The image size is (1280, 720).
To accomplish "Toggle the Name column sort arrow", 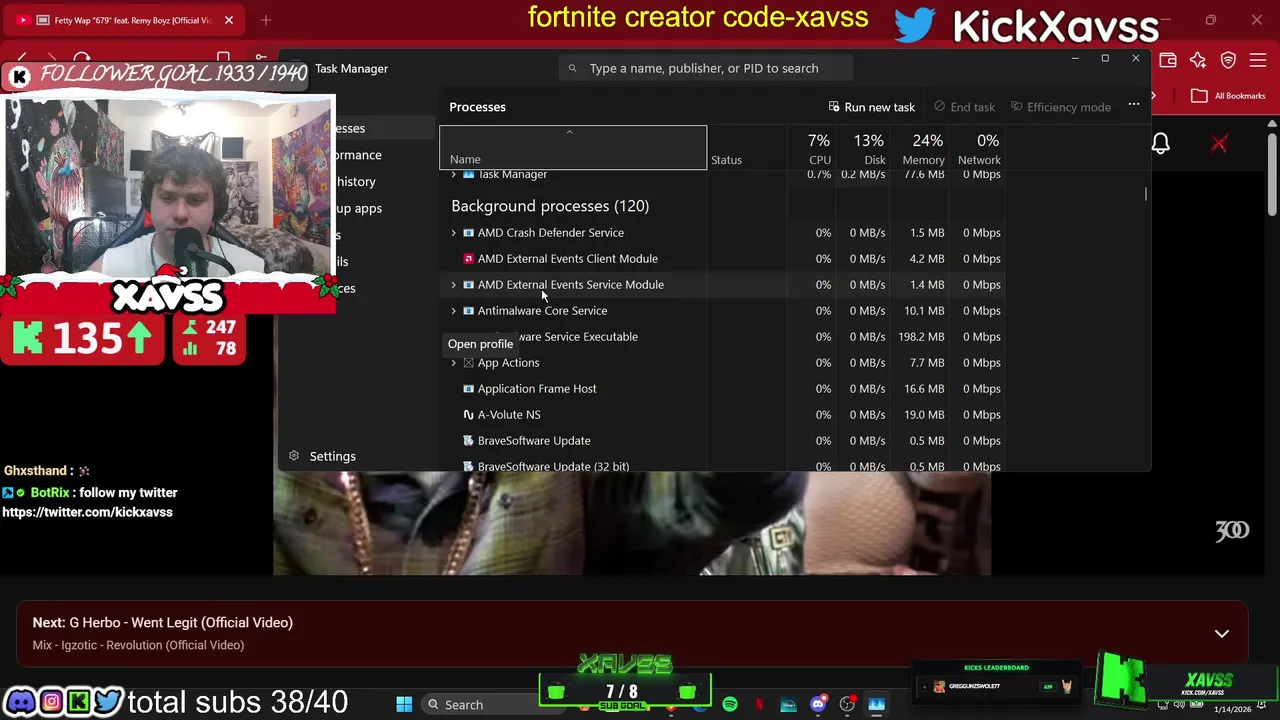I will tap(569, 132).
